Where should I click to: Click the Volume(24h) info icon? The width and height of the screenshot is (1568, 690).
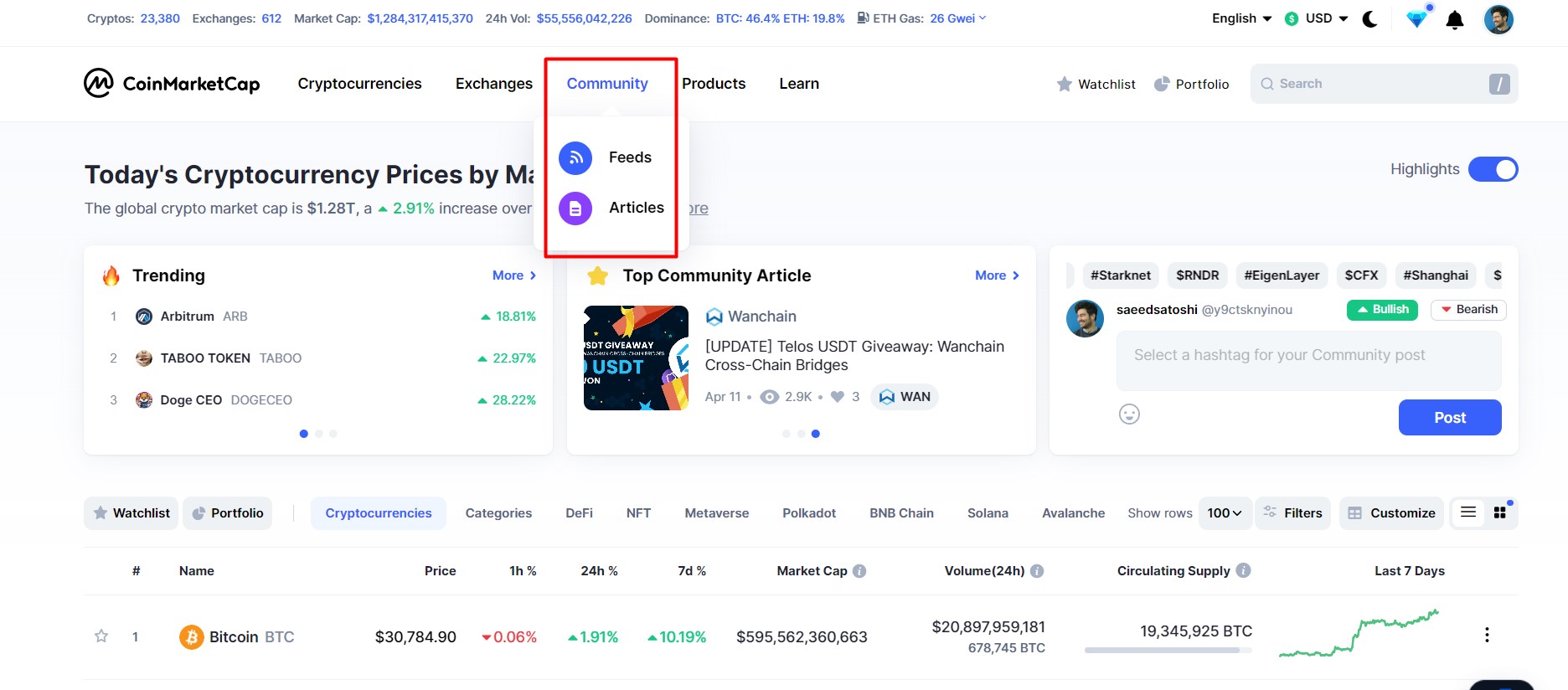click(1037, 571)
